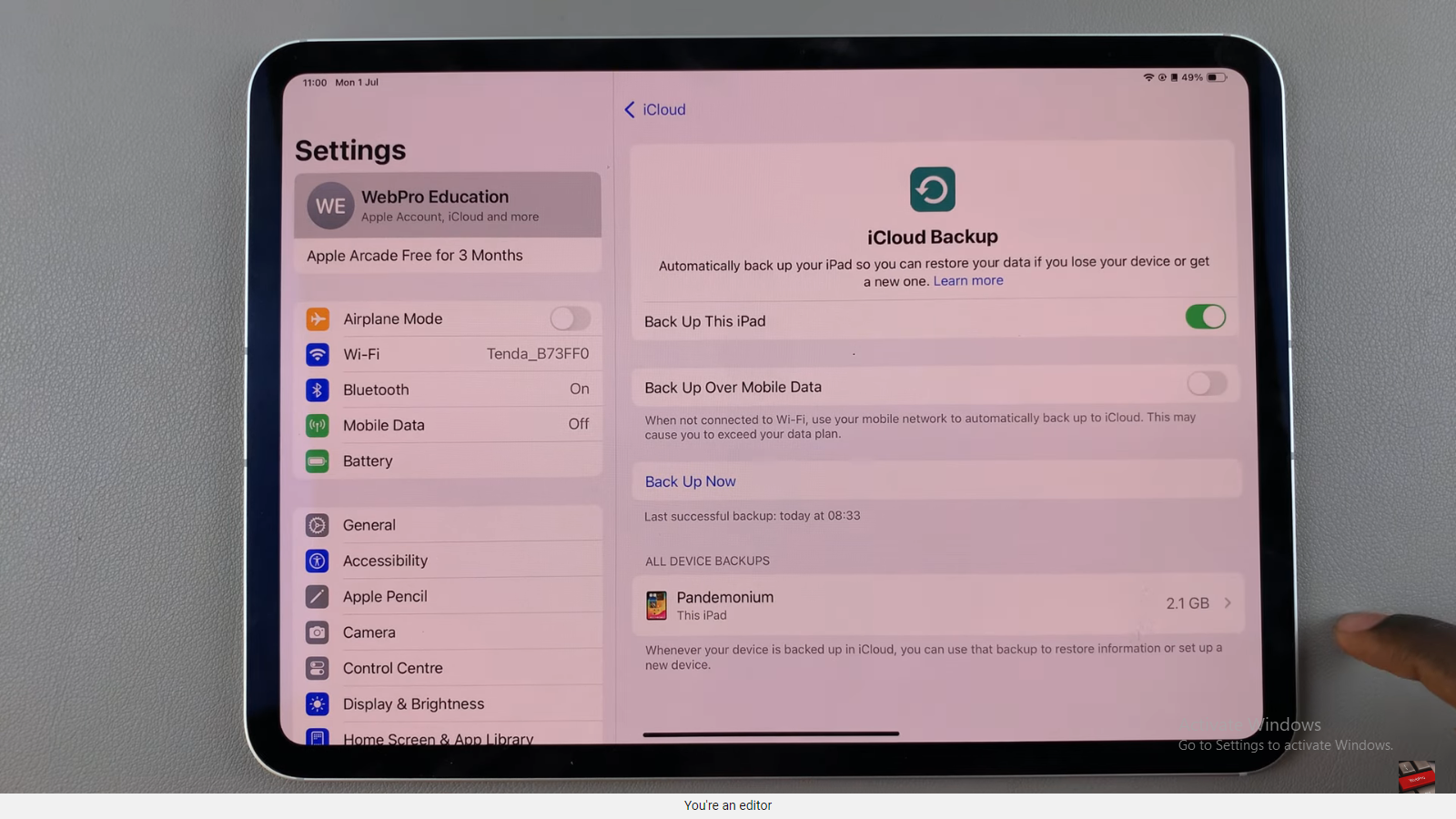Click Go to Settings to activate Windows
Image resolution: width=1456 pixels, height=819 pixels.
pos(1285,745)
